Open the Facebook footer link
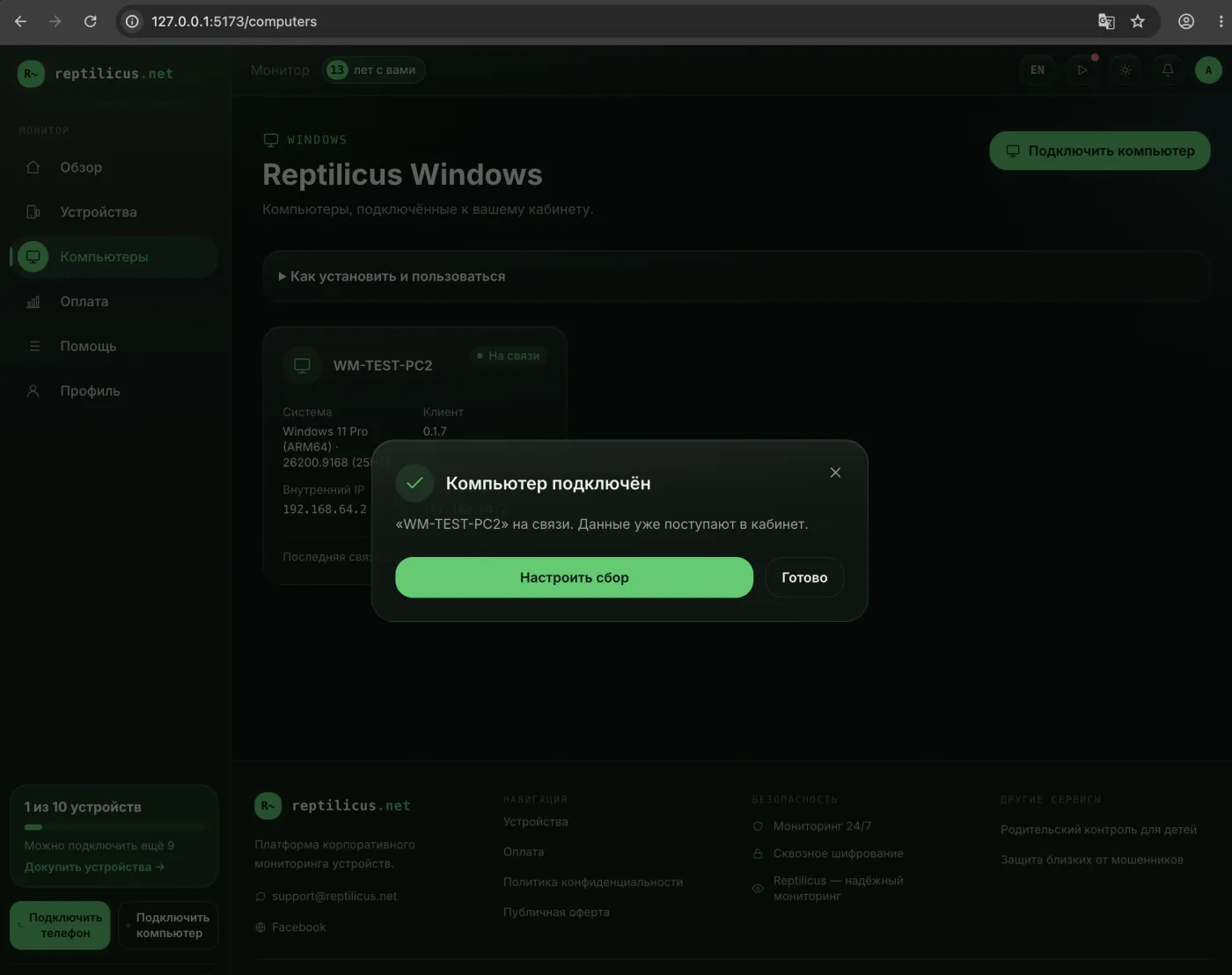1232x975 pixels. (x=298, y=927)
